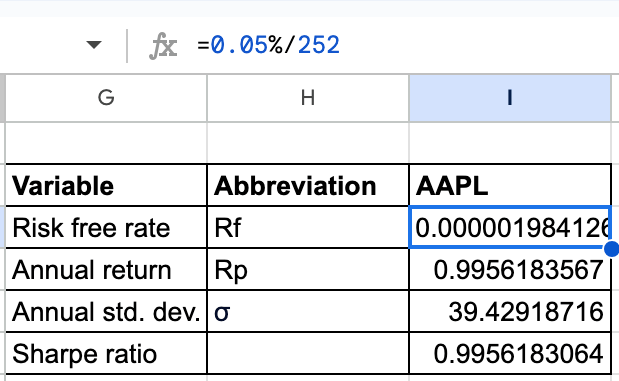Select the Rp abbreviation cell

[308, 270]
